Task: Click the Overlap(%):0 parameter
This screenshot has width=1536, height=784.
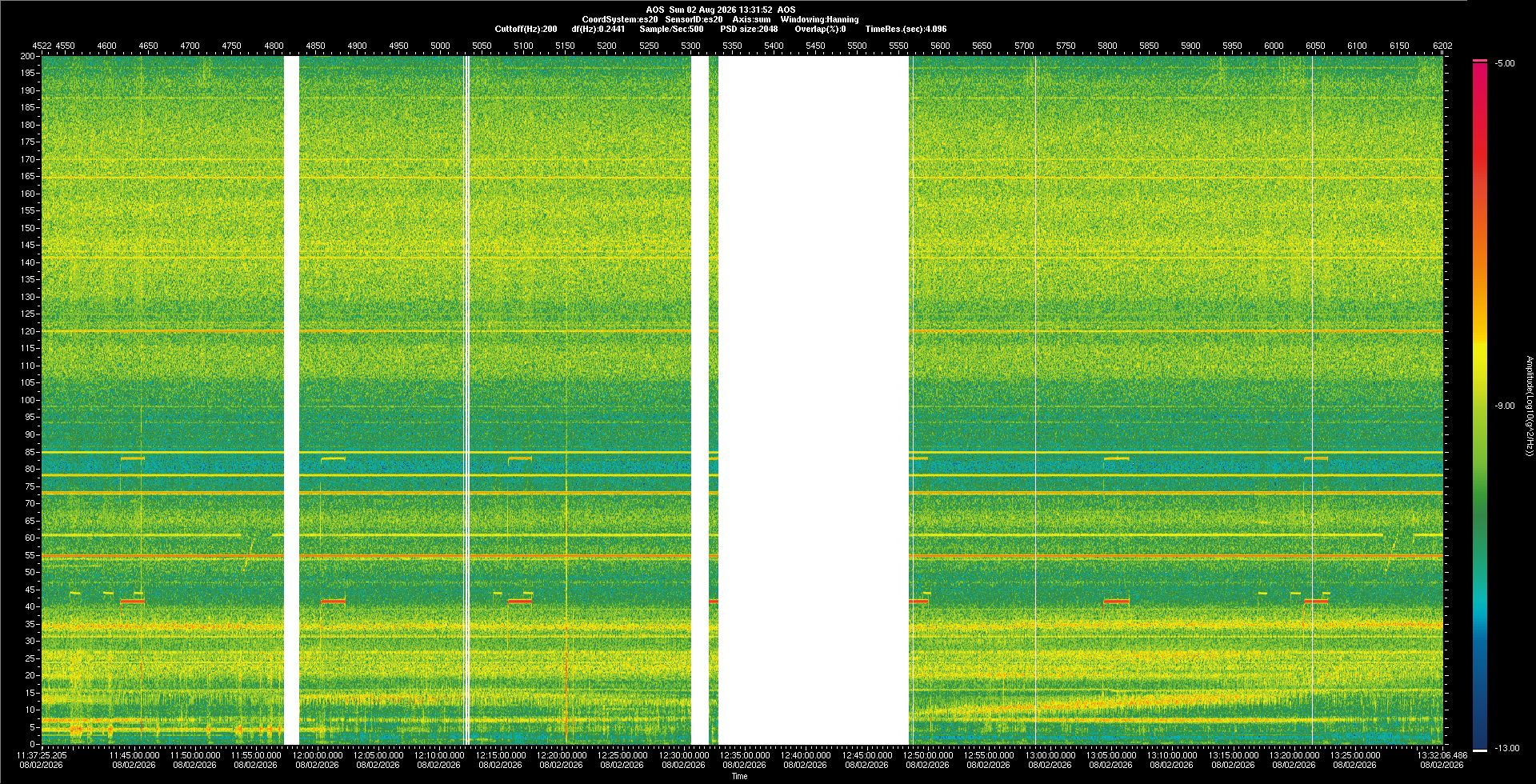Action: pos(820,29)
